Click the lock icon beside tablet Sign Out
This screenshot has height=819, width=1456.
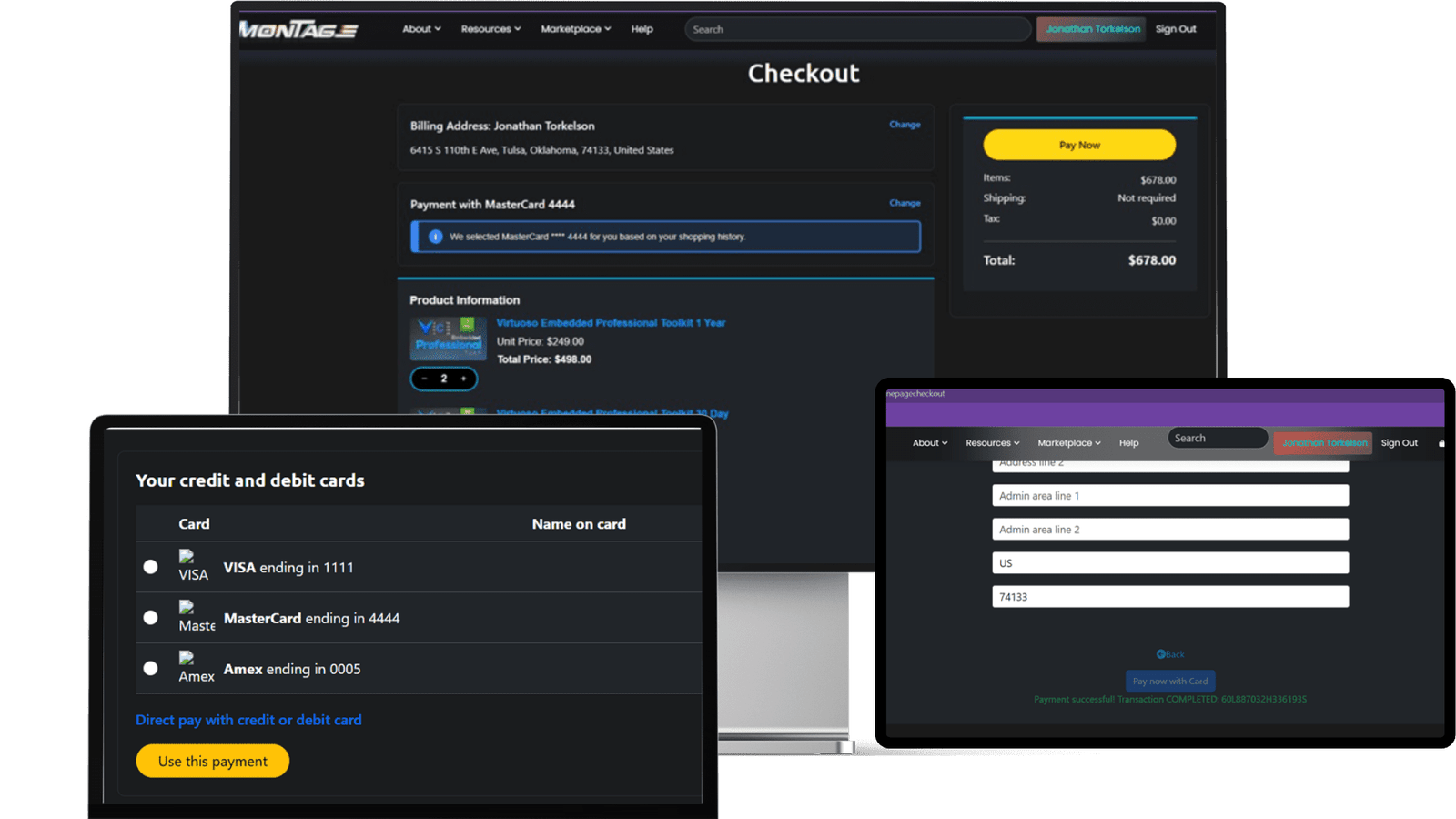coord(1441,443)
